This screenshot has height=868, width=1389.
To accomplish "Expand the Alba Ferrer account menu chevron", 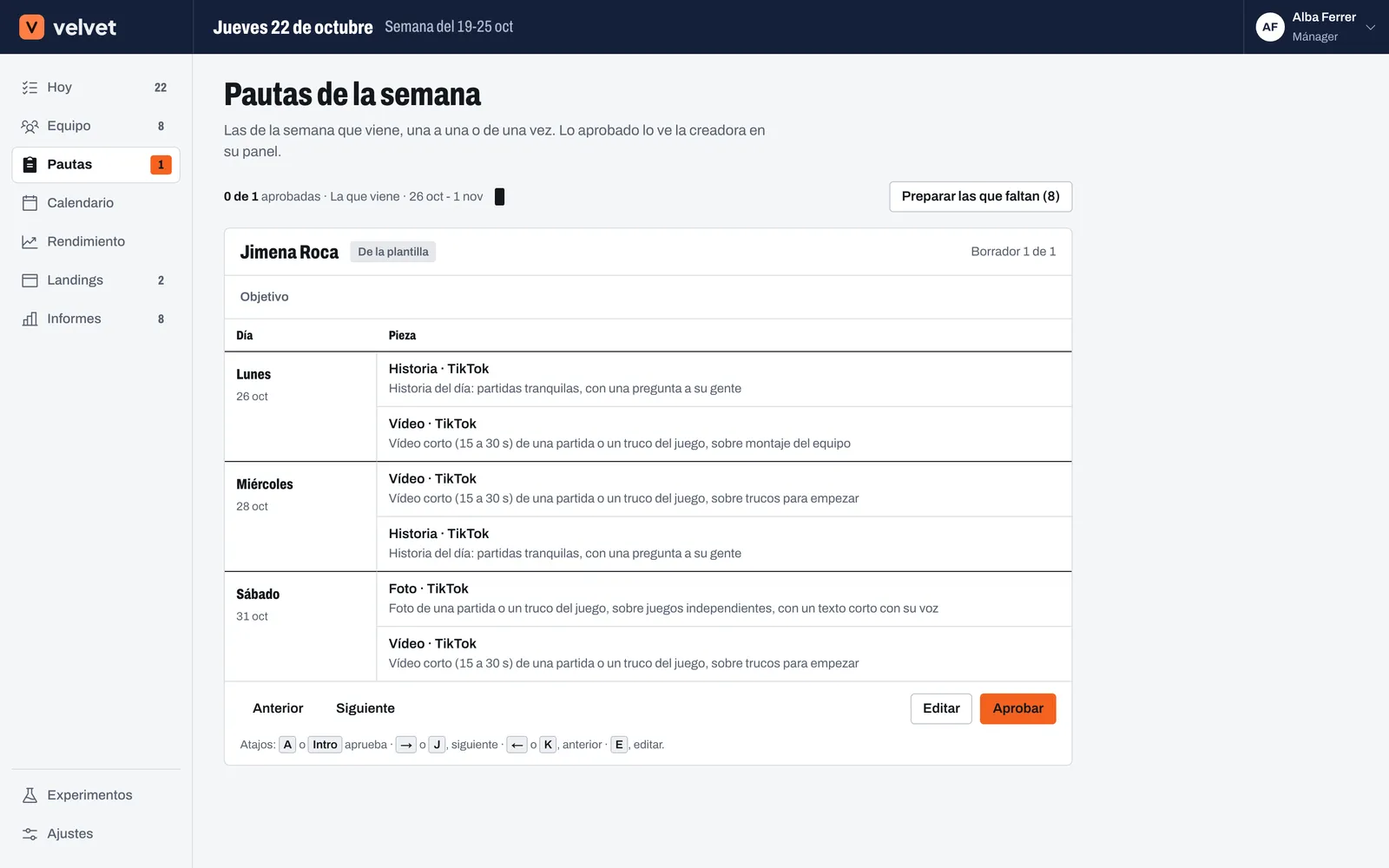I will 1371,27.
